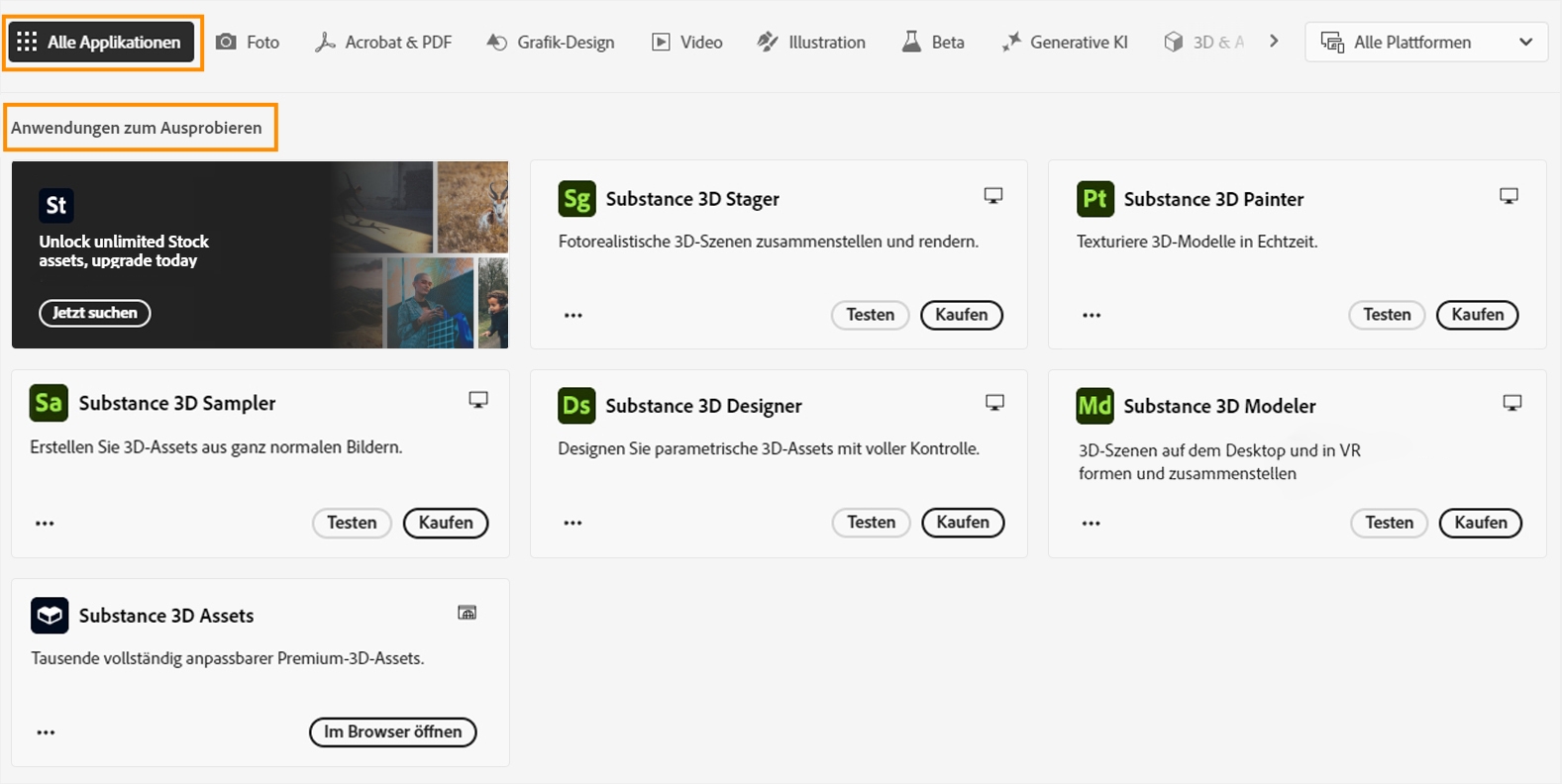Click Testen for Substance 3D Designer
Image resolution: width=1562 pixels, height=784 pixels.
click(872, 523)
